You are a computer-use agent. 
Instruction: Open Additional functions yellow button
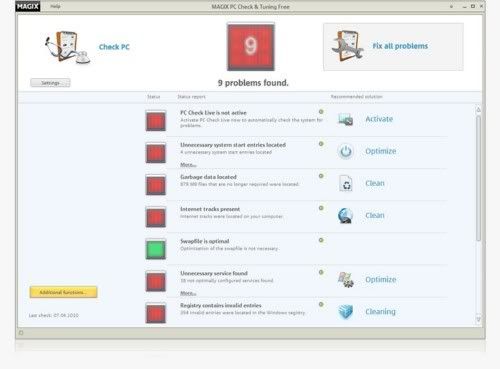point(63,292)
